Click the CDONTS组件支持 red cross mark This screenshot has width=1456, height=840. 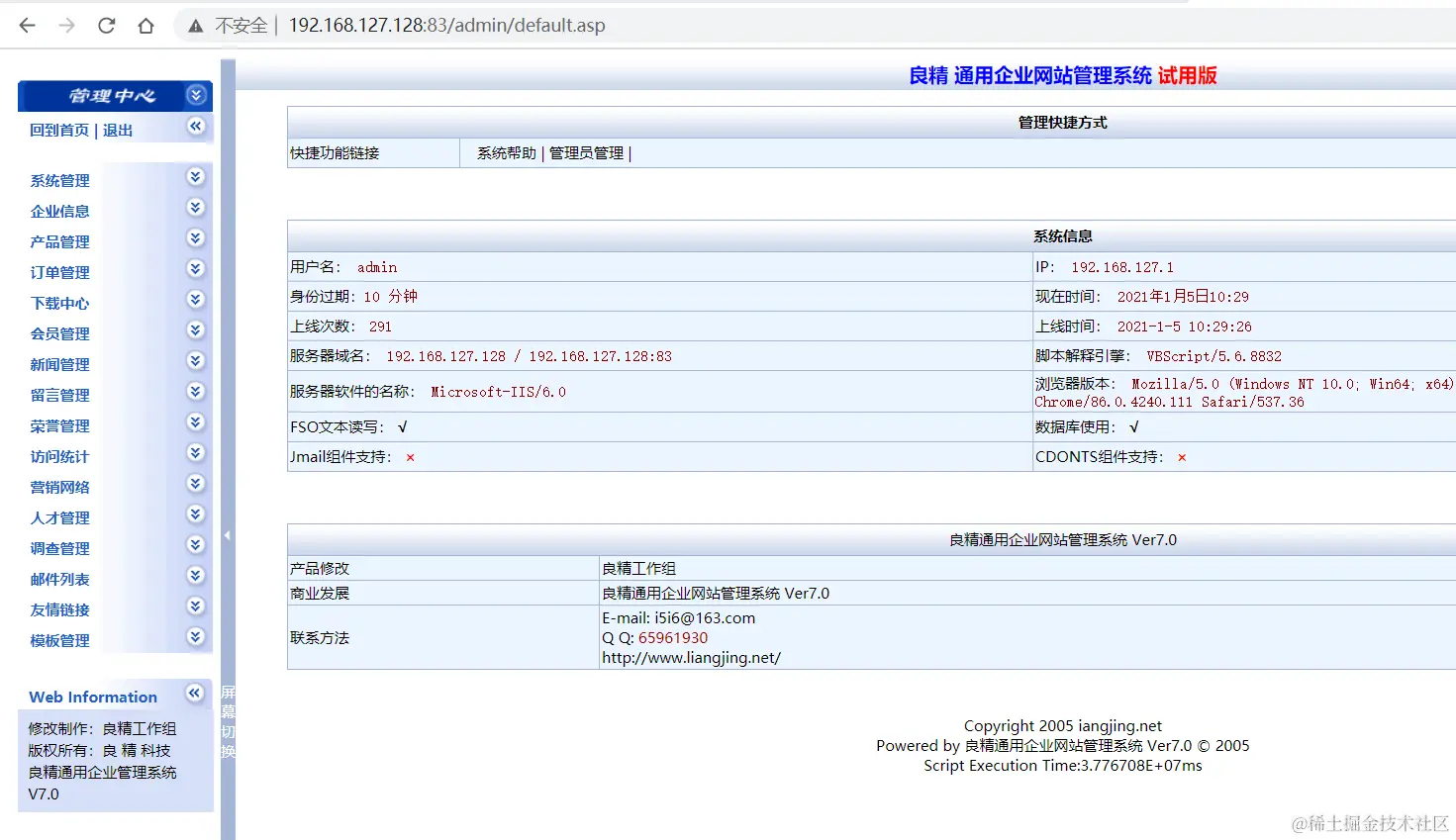[x=1182, y=457]
